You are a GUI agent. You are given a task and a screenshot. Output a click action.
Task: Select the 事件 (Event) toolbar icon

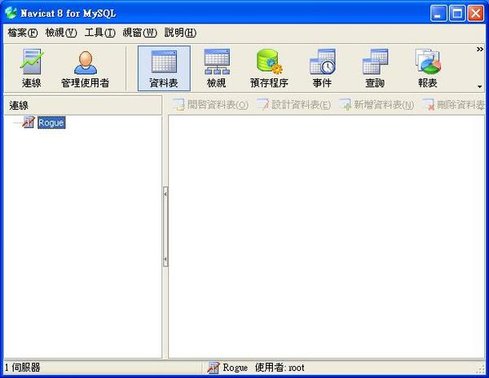(322, 68)
